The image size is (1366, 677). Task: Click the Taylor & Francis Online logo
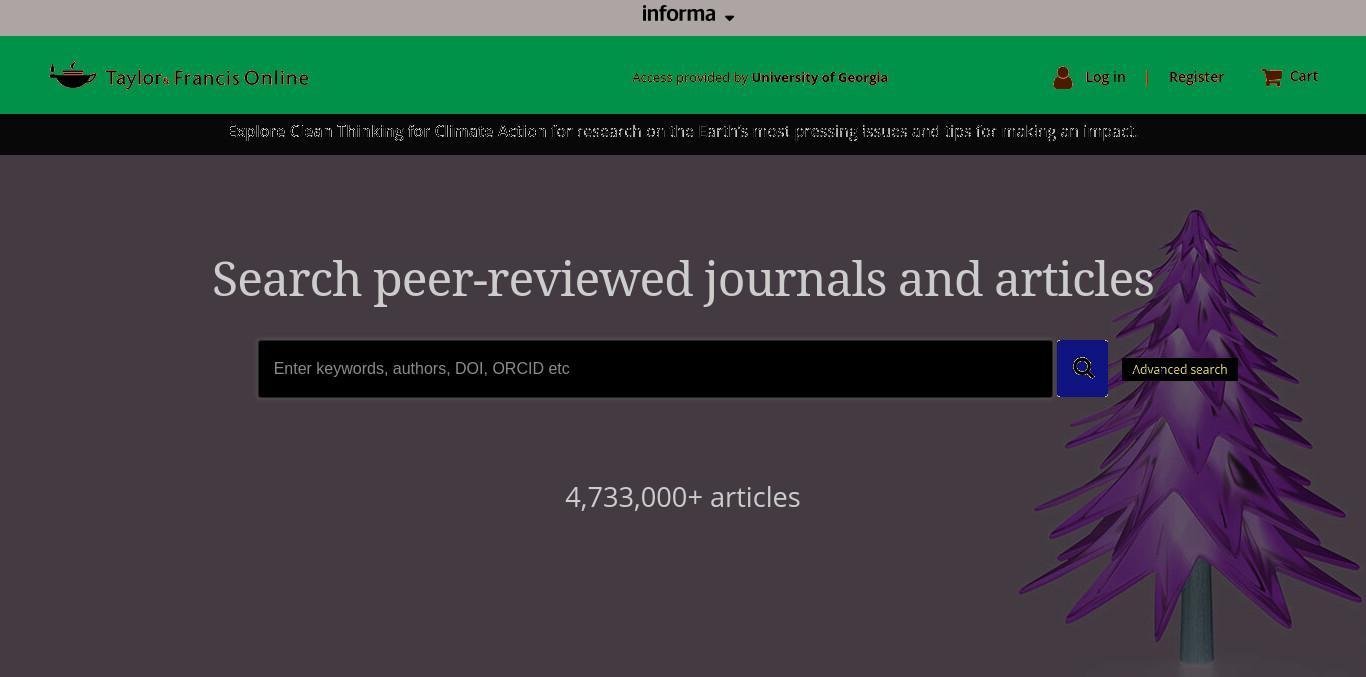179,76
